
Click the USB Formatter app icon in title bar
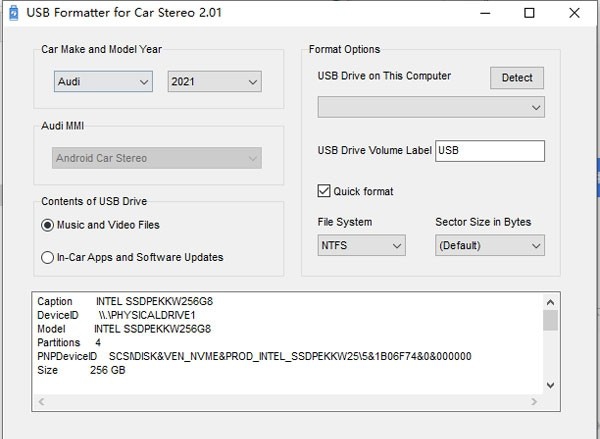[13, 13]
